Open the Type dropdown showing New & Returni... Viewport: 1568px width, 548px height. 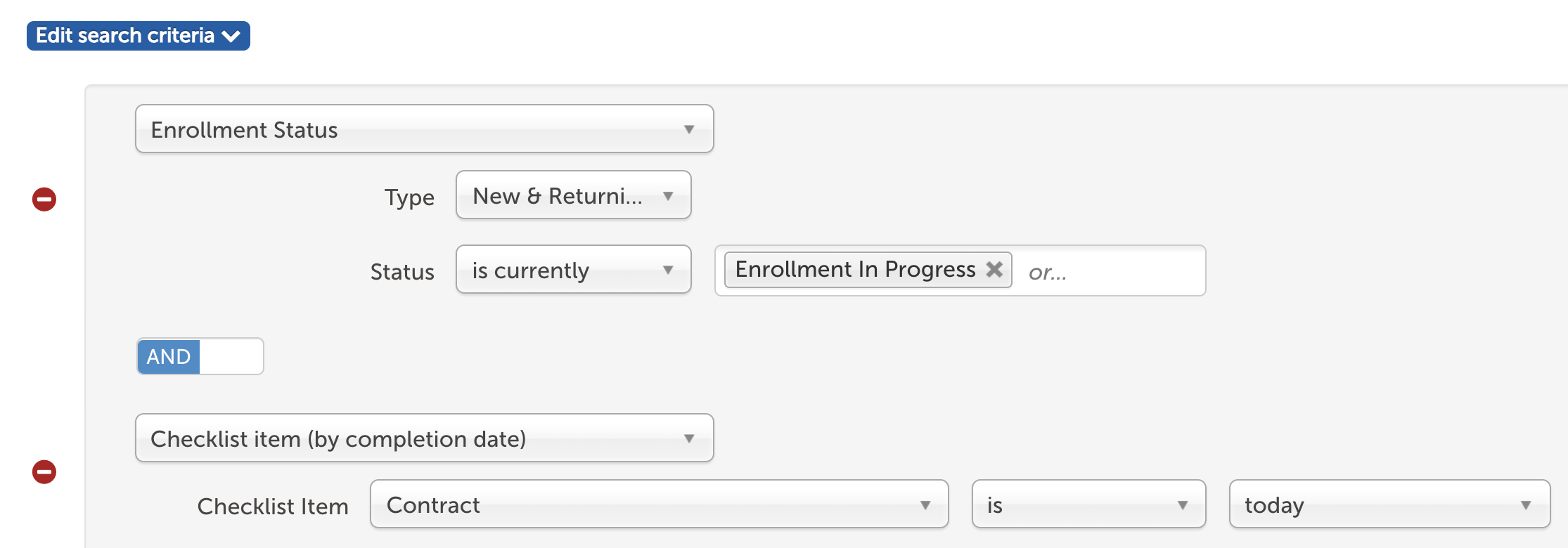[574, 195]
